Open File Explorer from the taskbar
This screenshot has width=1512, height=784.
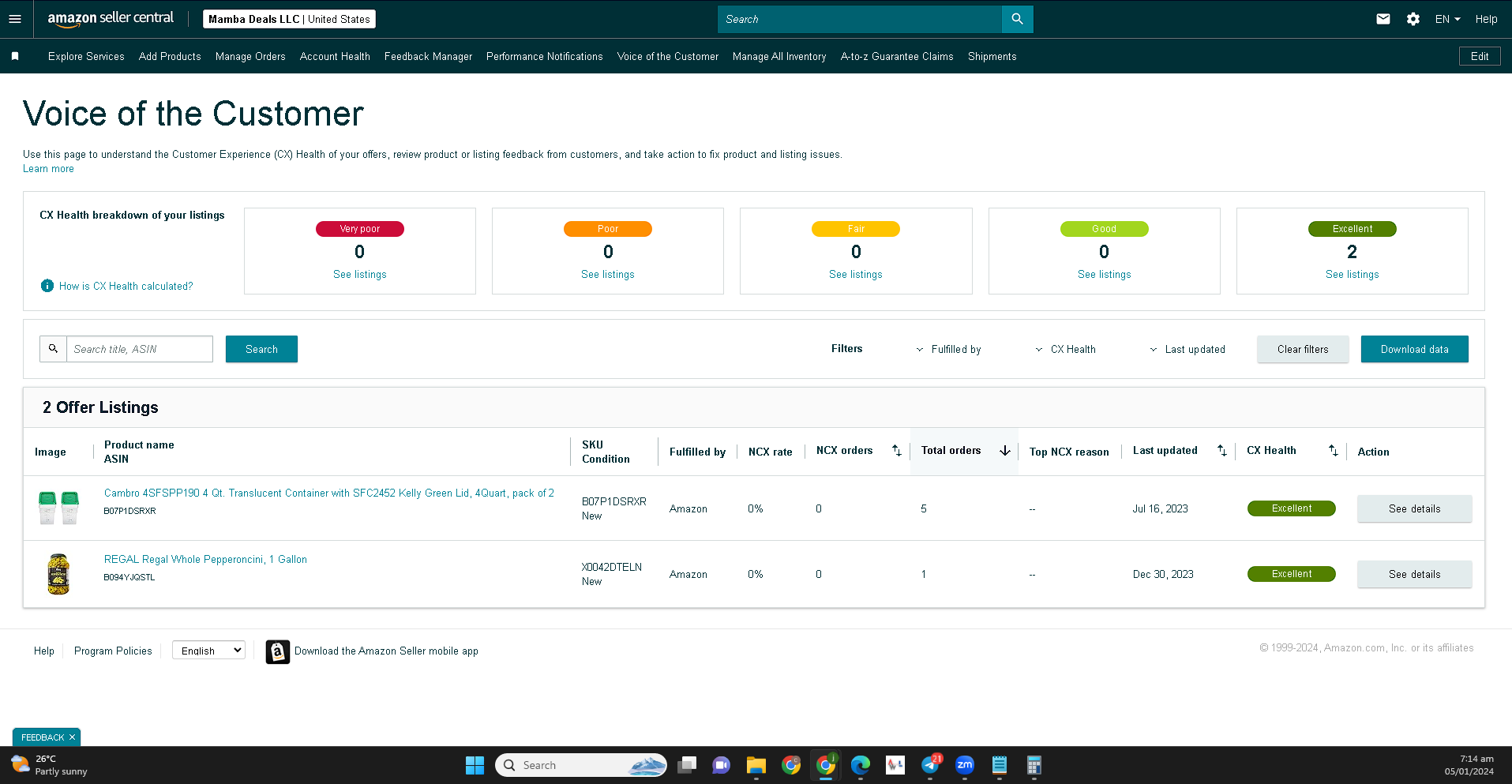pyautogui.click(x=756, y=765)
